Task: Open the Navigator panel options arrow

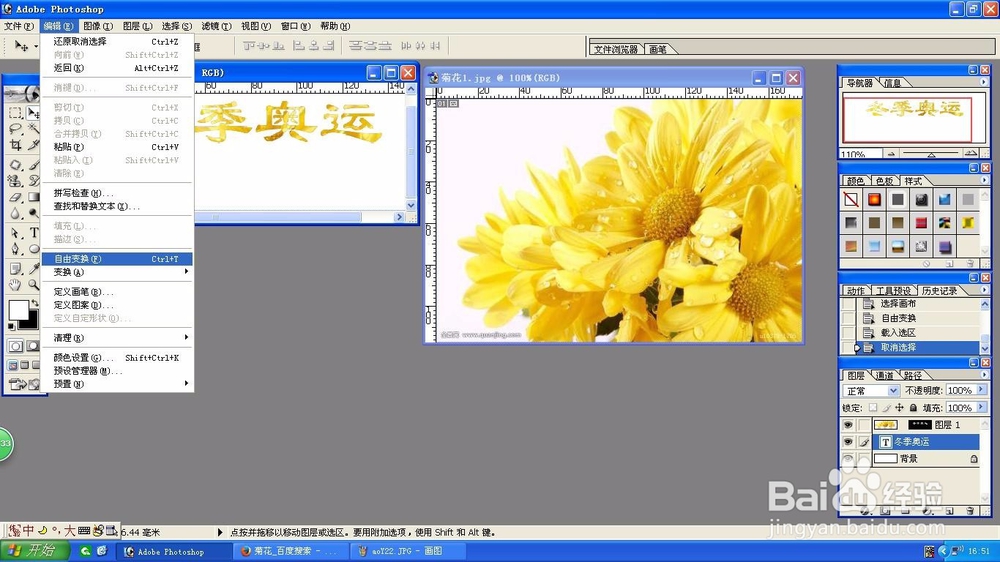Action: [x=984, y=82]
